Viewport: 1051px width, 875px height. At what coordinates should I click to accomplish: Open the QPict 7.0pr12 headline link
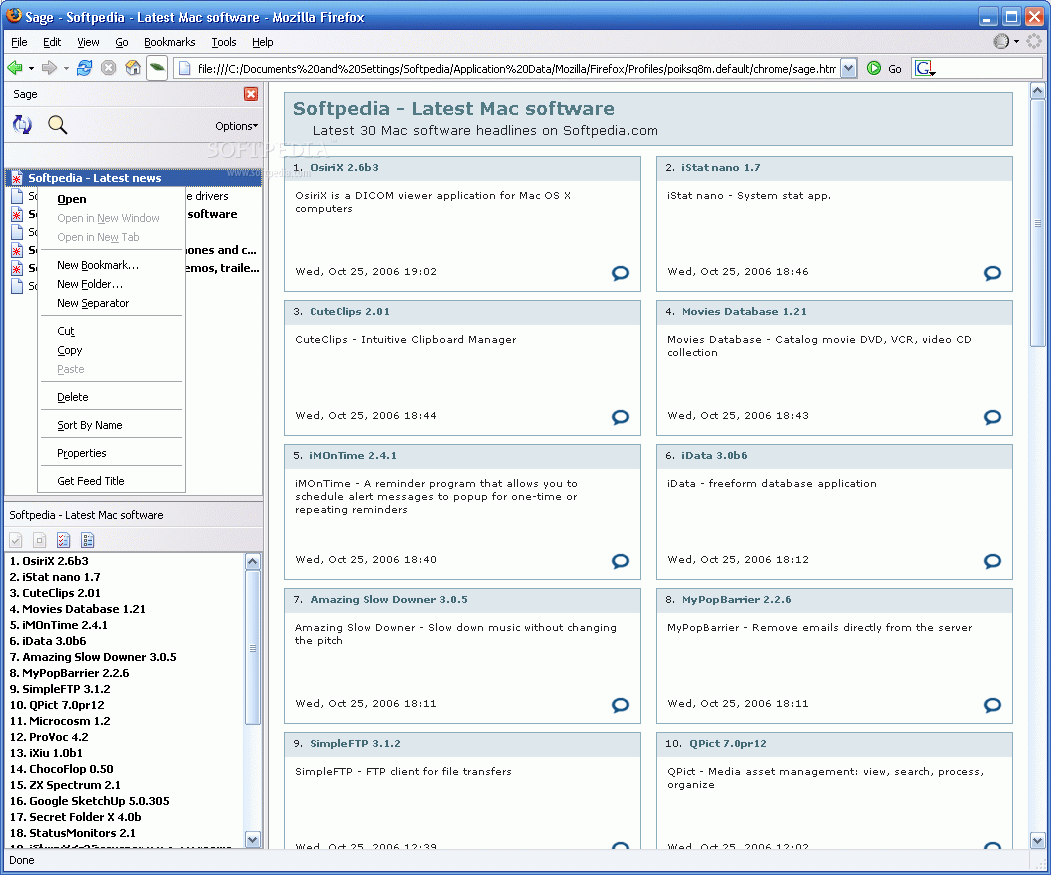tap(728, 744)
